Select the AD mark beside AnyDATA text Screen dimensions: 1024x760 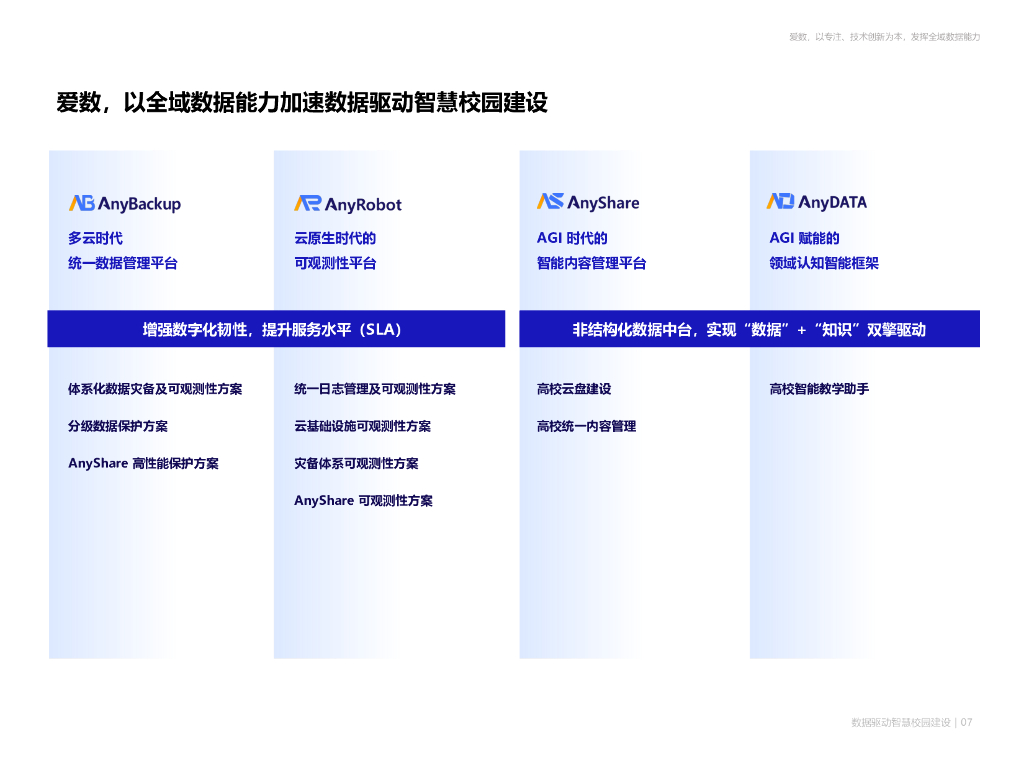(778, 201)
